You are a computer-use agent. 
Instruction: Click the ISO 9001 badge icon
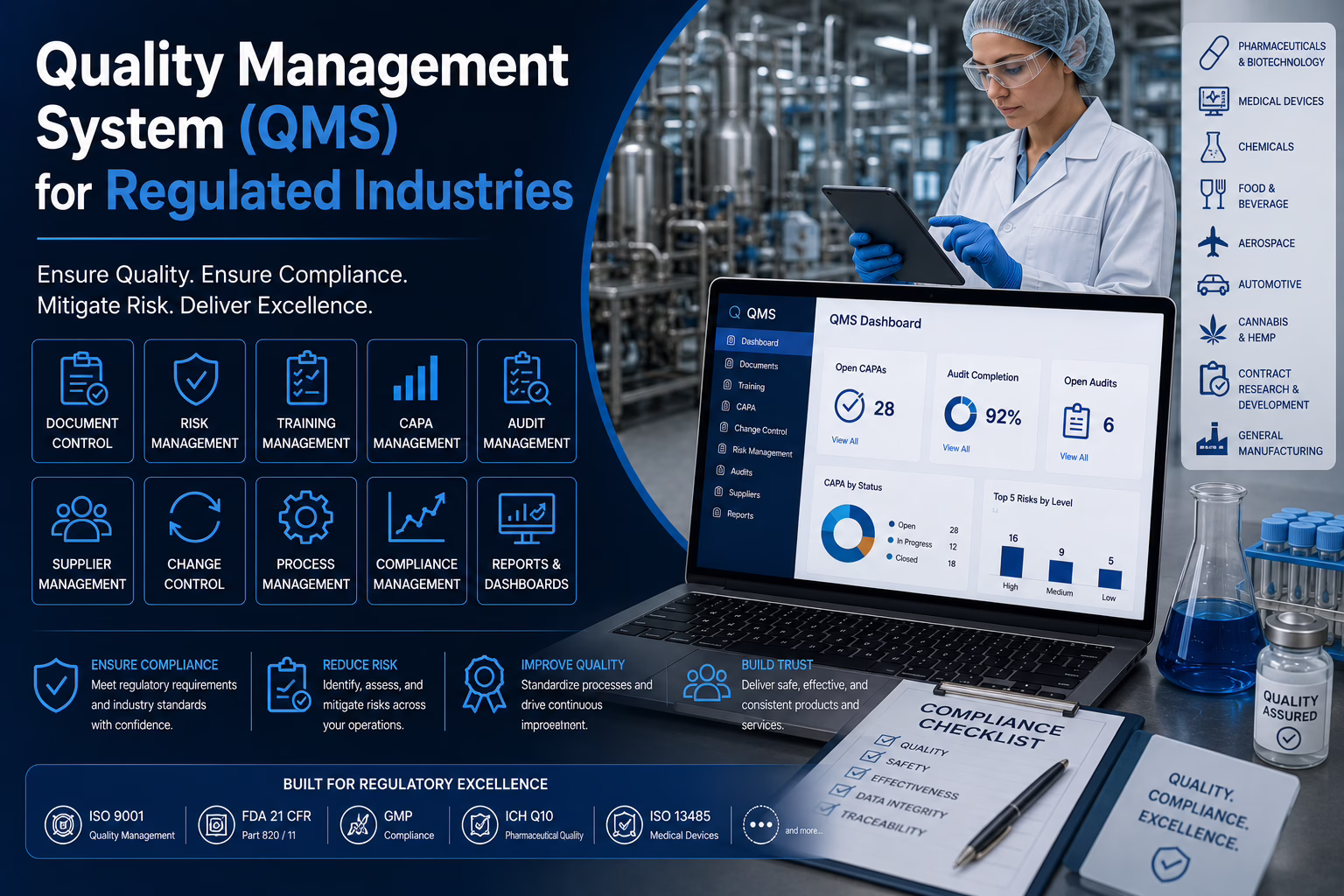[63, 824]
